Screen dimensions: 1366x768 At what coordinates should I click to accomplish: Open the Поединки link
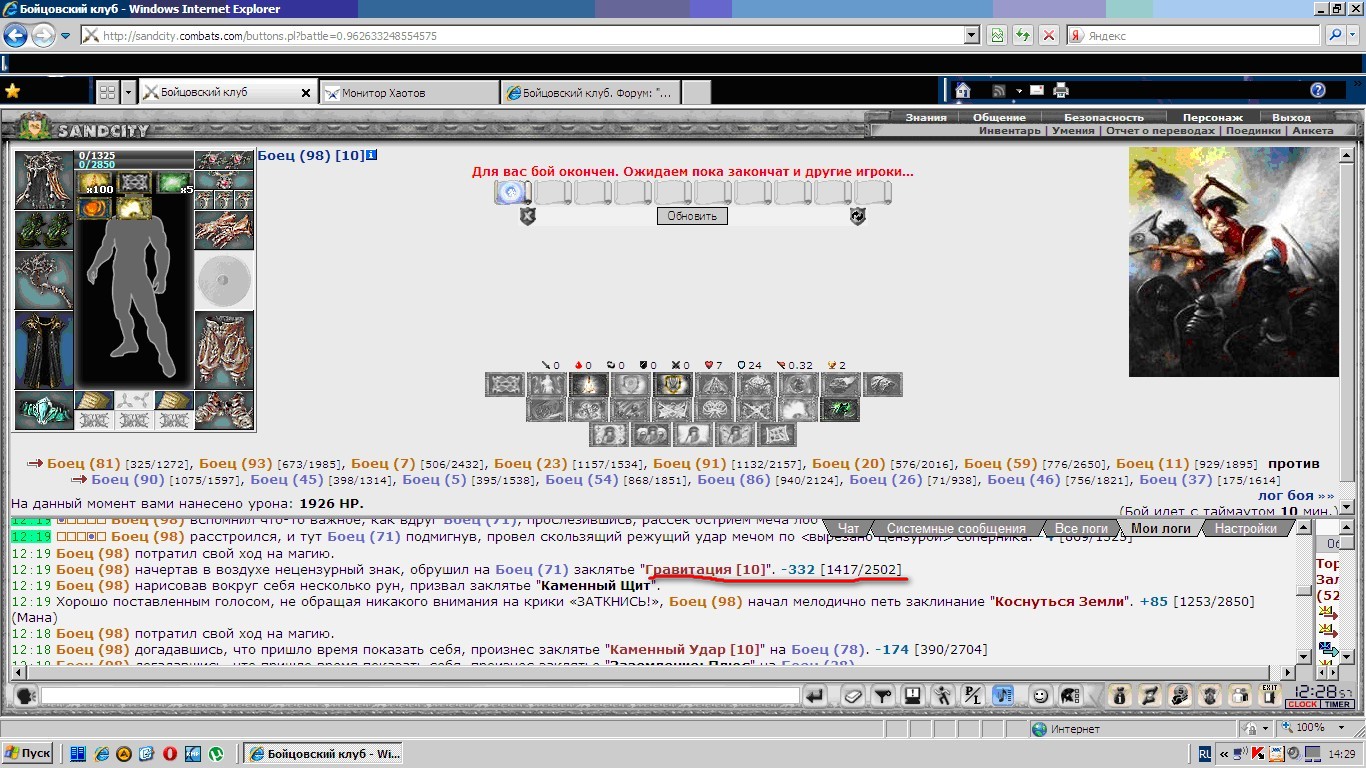click(1253, 130)
